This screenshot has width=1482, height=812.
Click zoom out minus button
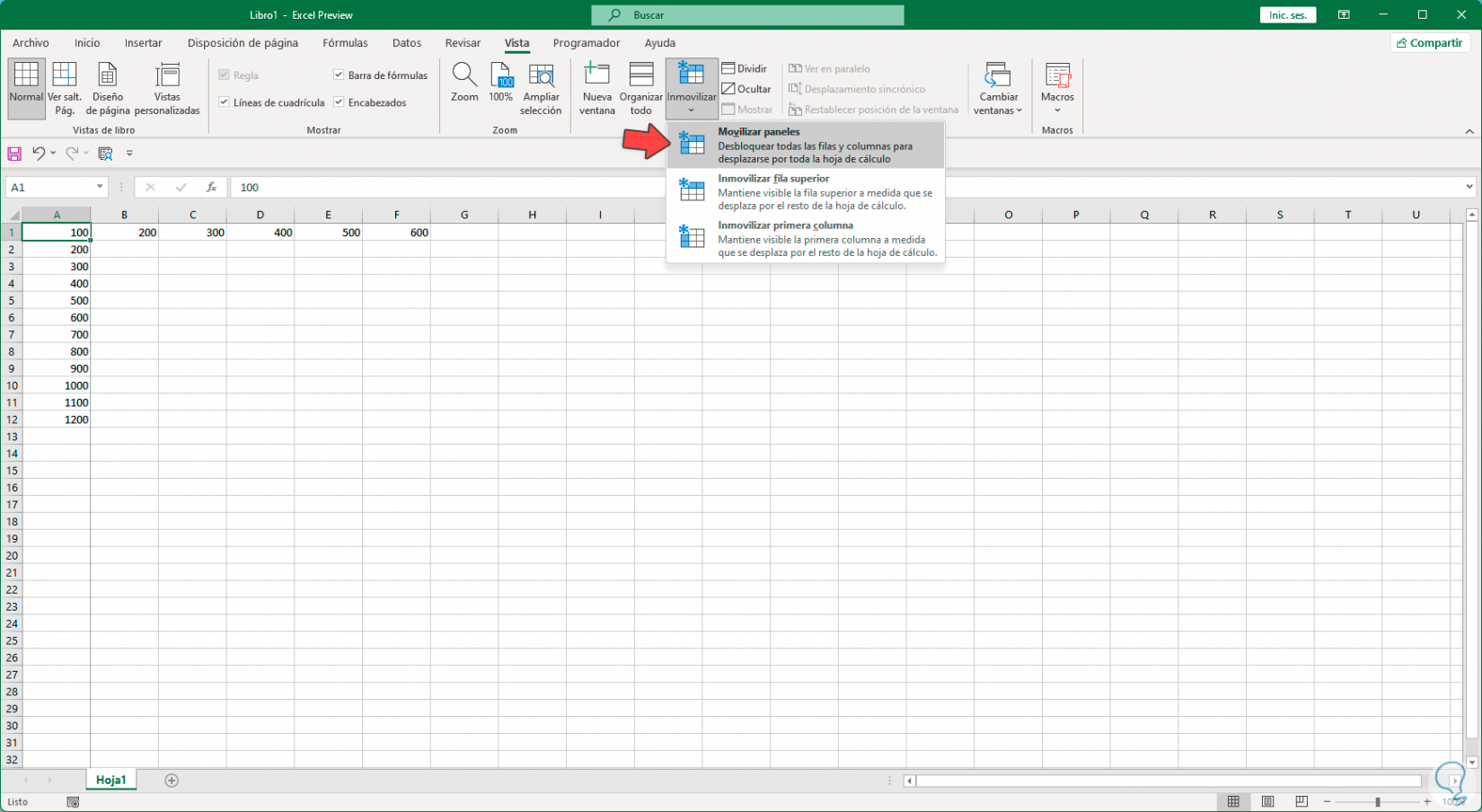(x=1327, y=801)
